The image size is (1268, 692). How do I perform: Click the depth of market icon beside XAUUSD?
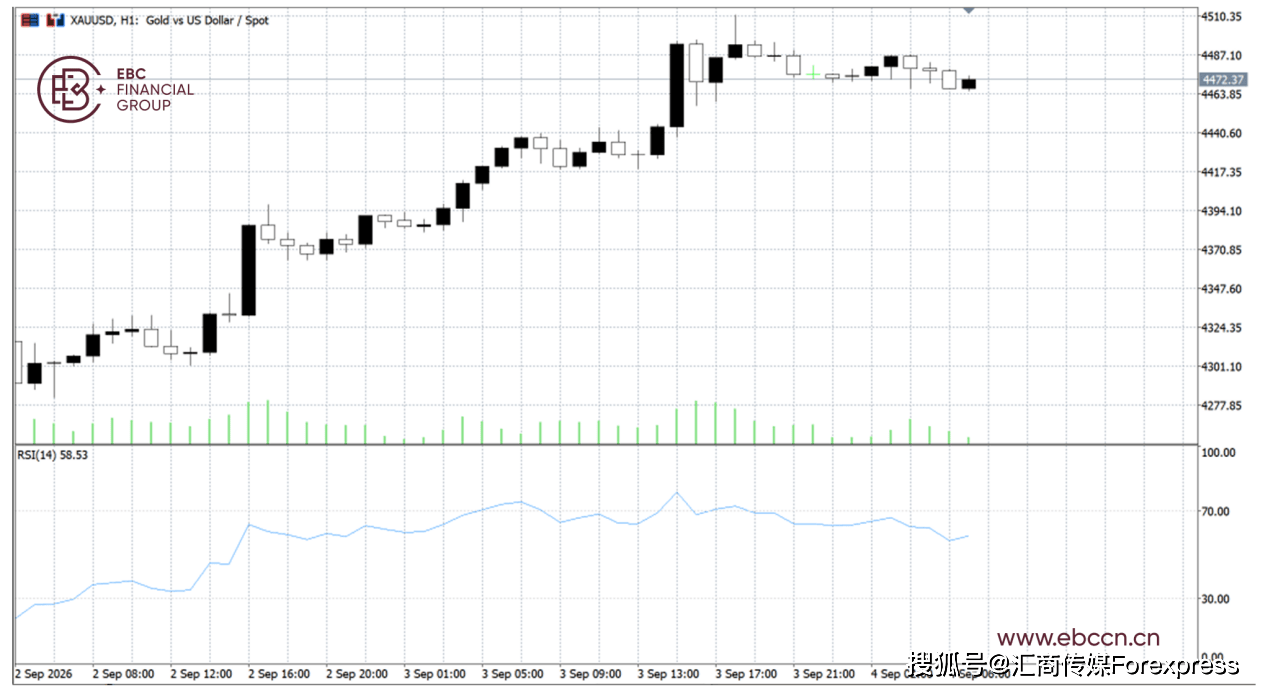[x=53, y=19]
